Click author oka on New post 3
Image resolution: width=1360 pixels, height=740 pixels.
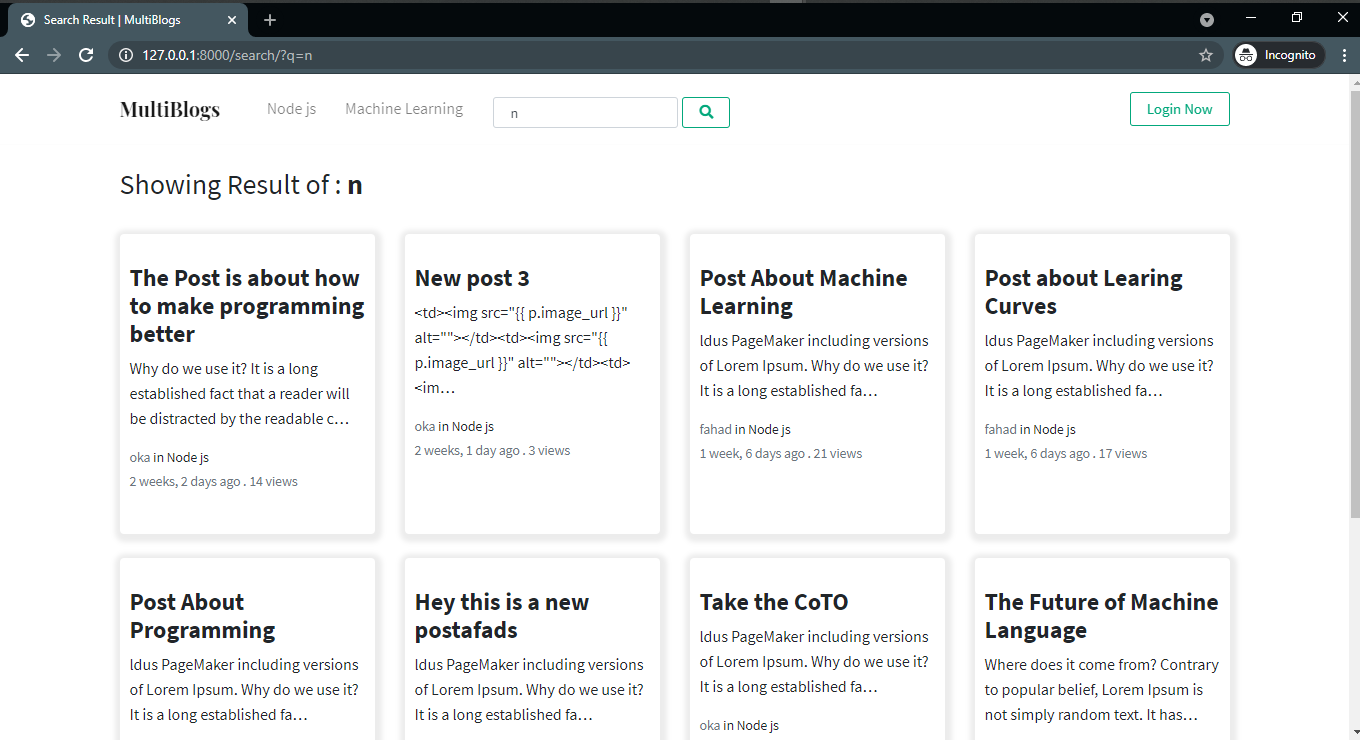[x=425, y=426]
